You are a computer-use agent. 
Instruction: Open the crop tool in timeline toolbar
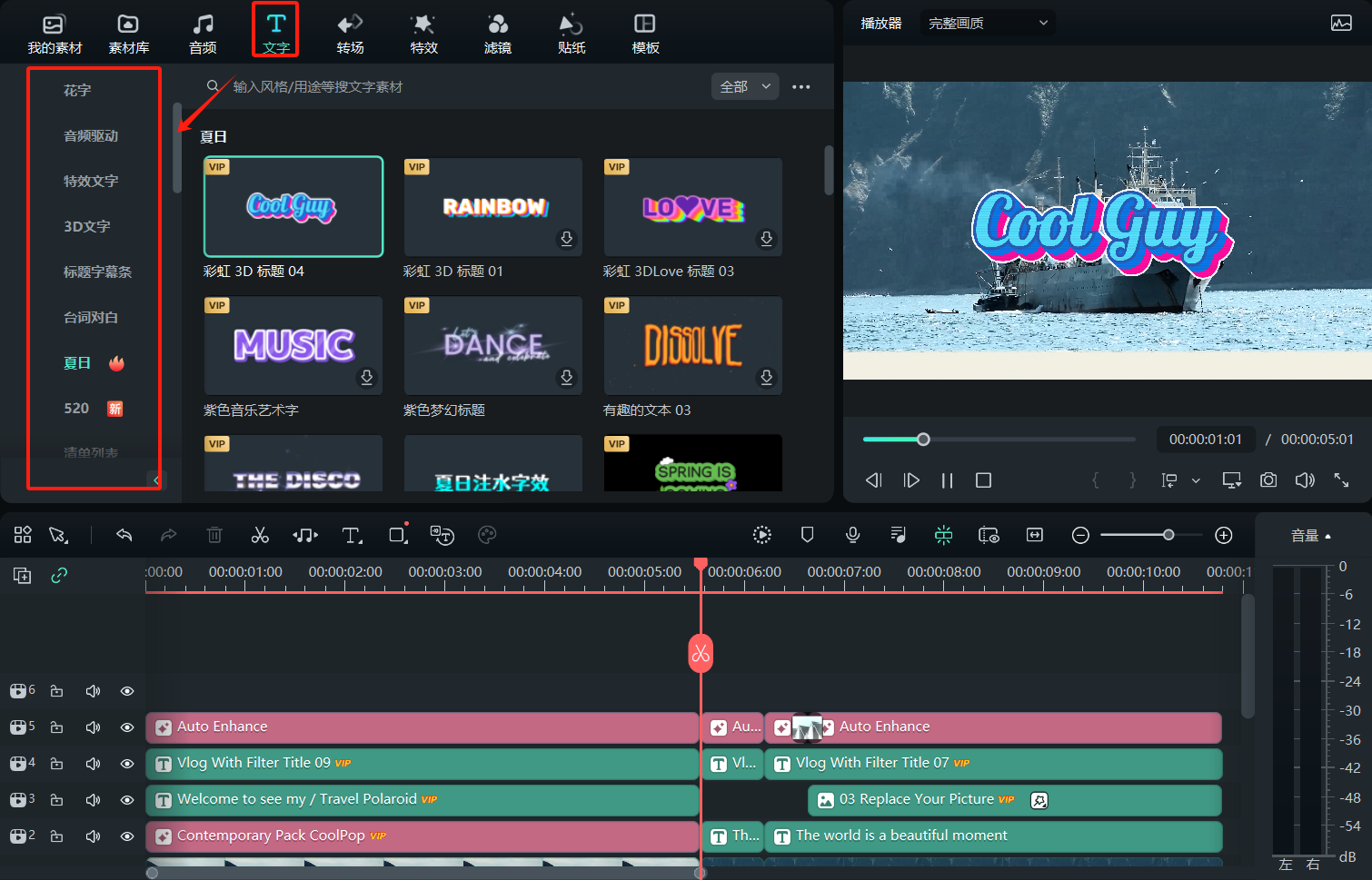pos(398,535)
